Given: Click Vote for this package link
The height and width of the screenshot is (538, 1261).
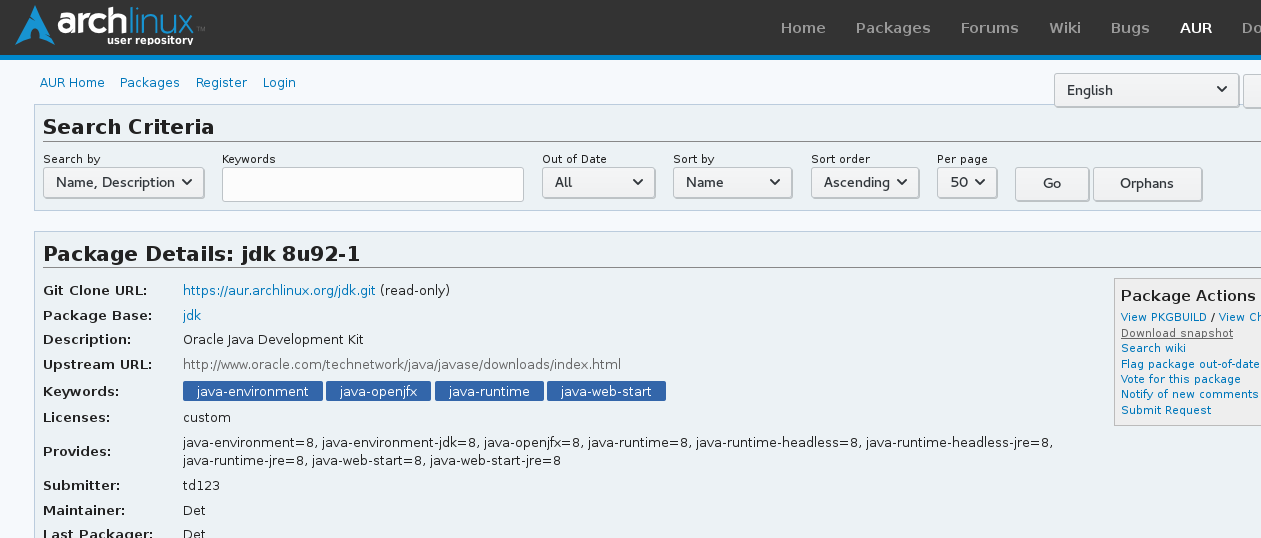Looking at the screenshot, I should (1181, 379).
